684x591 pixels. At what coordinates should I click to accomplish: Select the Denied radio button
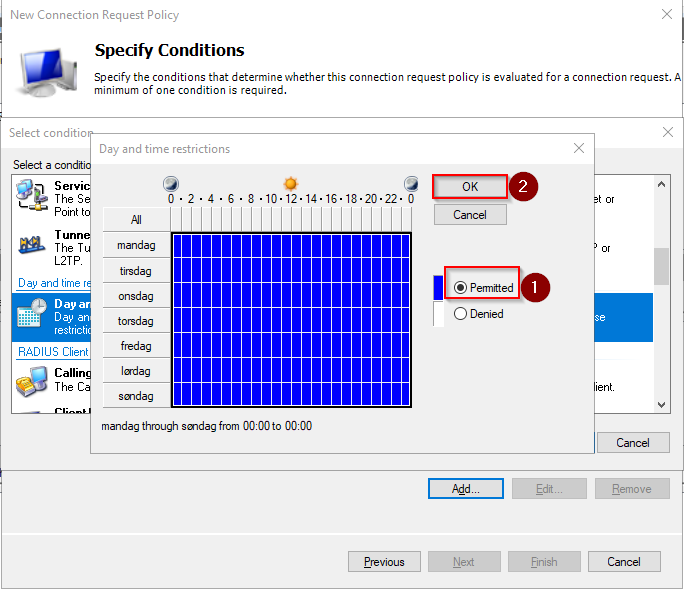click(461, 314)
